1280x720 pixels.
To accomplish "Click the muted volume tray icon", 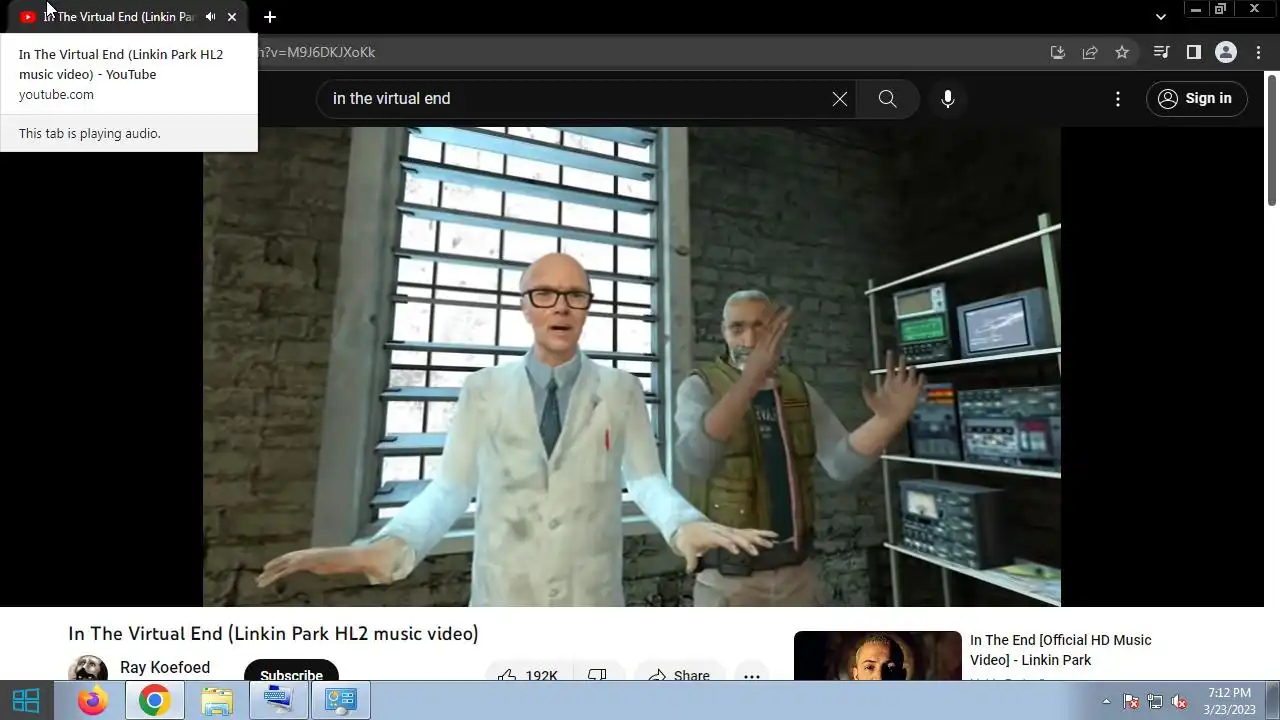I will (x=1179, y=701).
